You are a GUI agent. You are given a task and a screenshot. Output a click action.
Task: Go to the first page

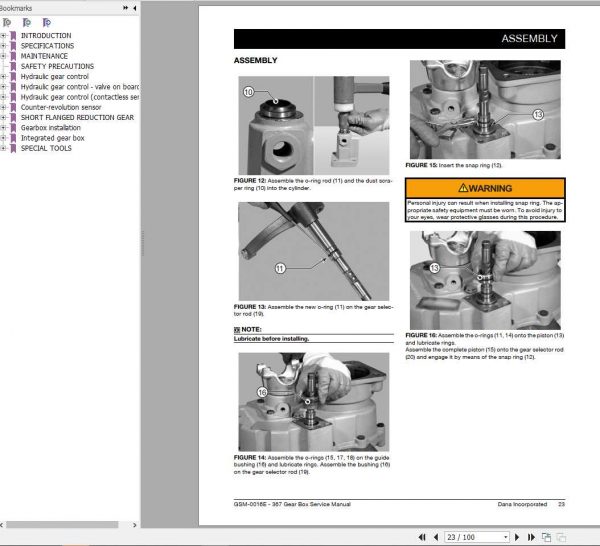tap(422, 537)
